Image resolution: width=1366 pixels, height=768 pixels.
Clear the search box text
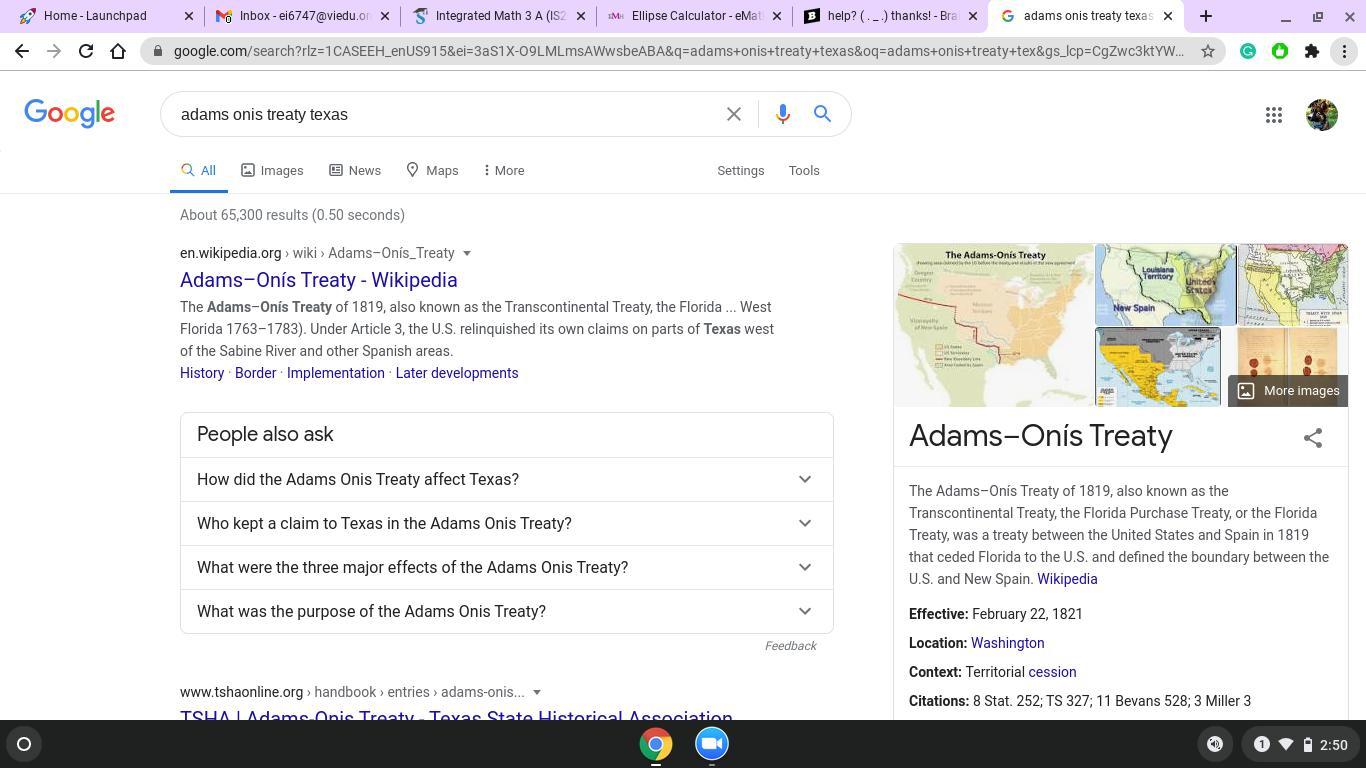(x=734, y=114)
